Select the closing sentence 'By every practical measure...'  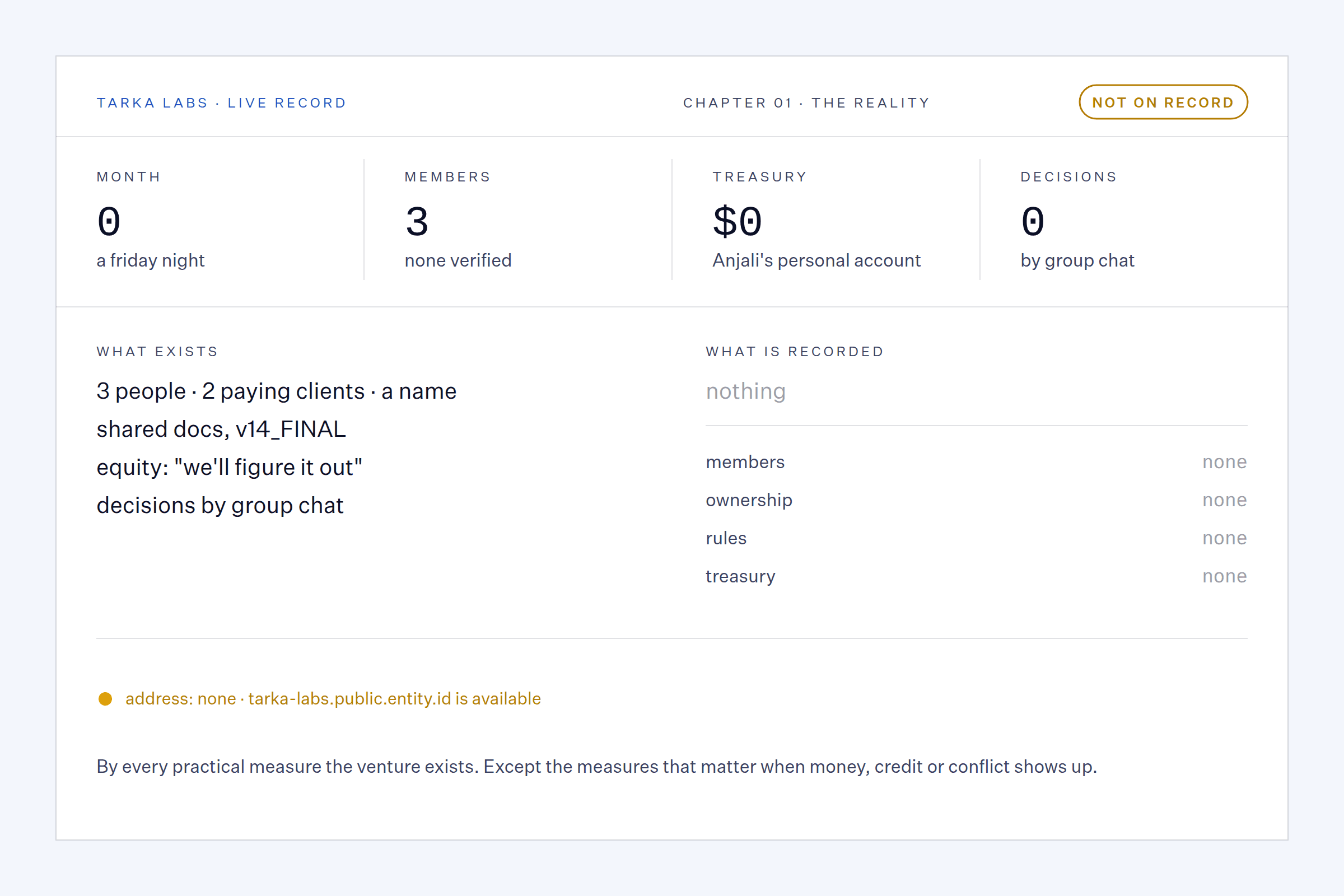[596, 767]
